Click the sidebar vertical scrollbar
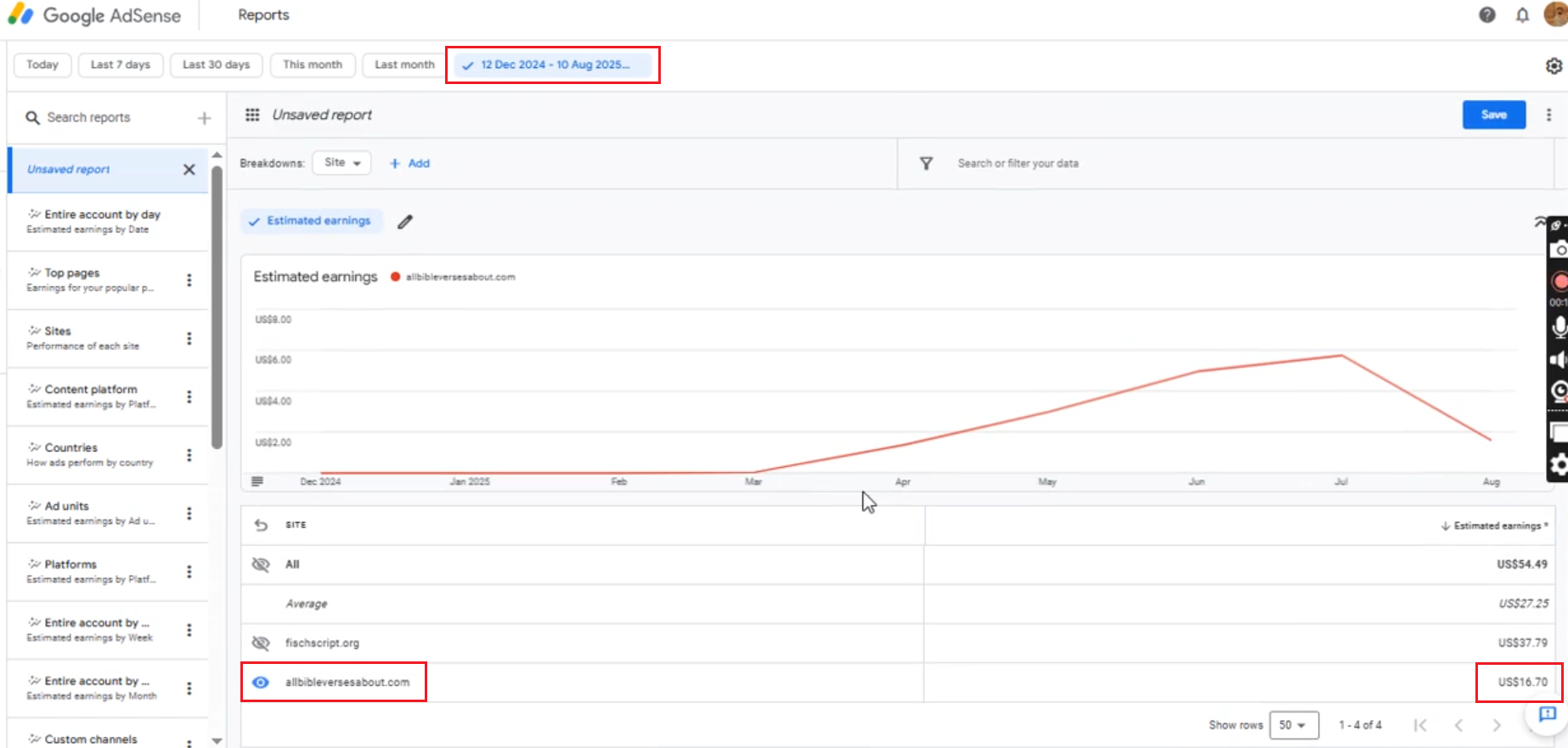 (217, 306)
